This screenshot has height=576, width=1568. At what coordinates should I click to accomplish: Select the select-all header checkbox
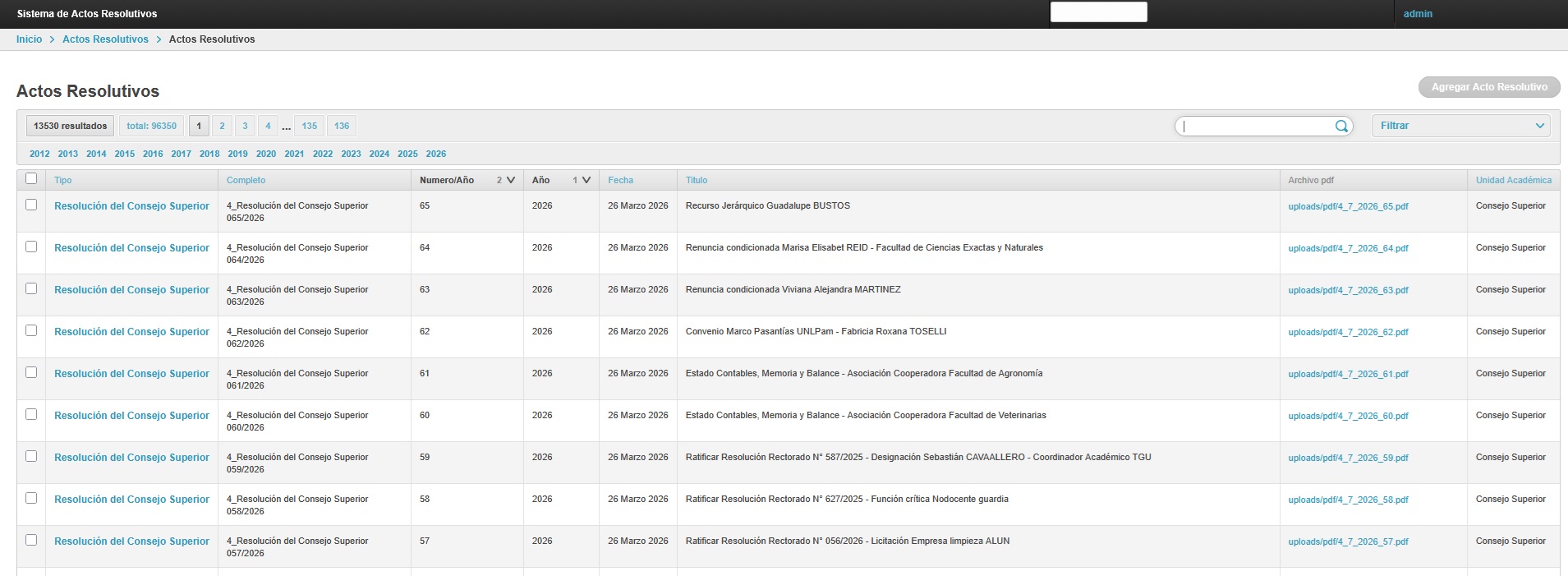pos(31,179)
